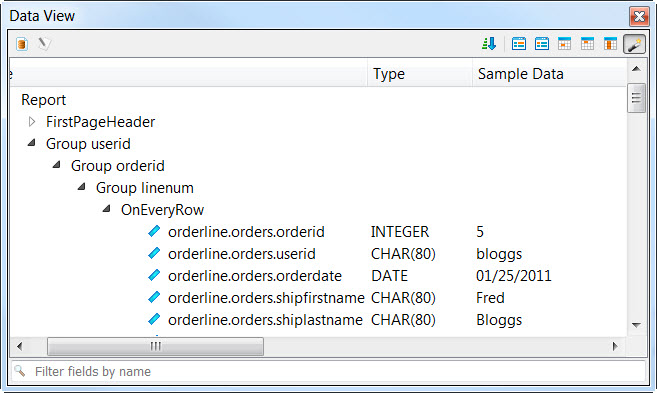Click the blue field icon beside orderline.orders.userid
This screenshot has width=657, height=393.
tap(154, 253)
